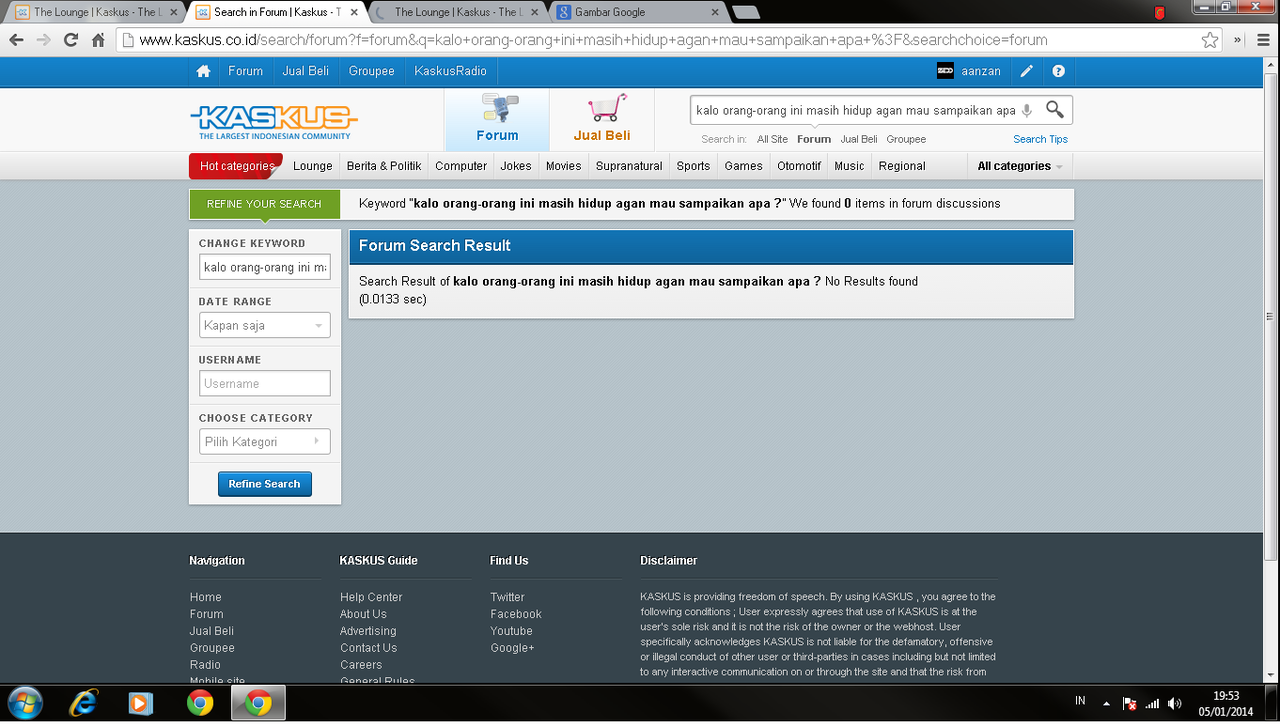
Task: Open Youtube footer link
Action: point(511,631)
